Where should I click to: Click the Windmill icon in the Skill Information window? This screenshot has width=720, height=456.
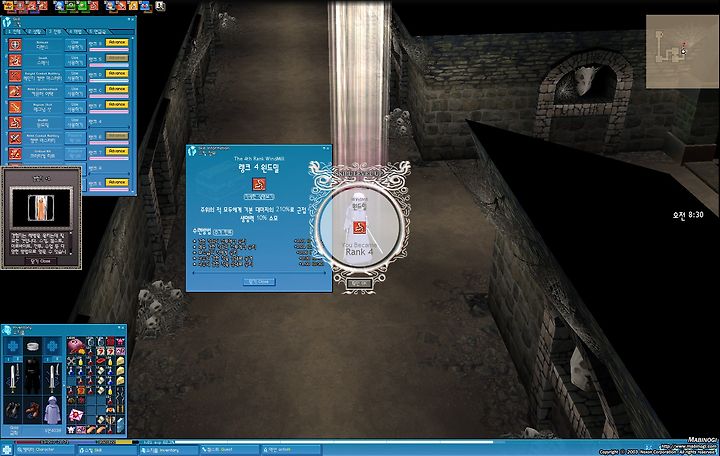[x=259, y=184]
